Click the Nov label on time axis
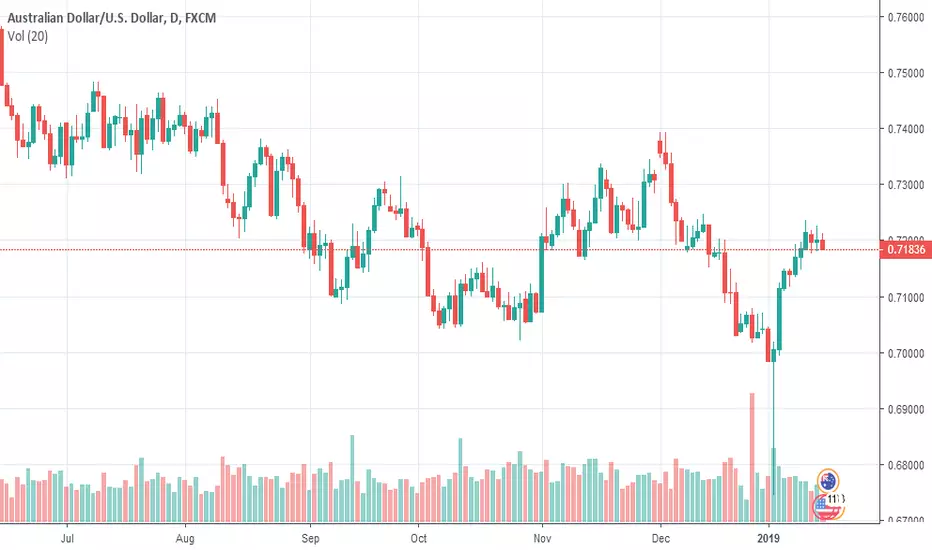This screenshot has width=932, height=550. 542,538
